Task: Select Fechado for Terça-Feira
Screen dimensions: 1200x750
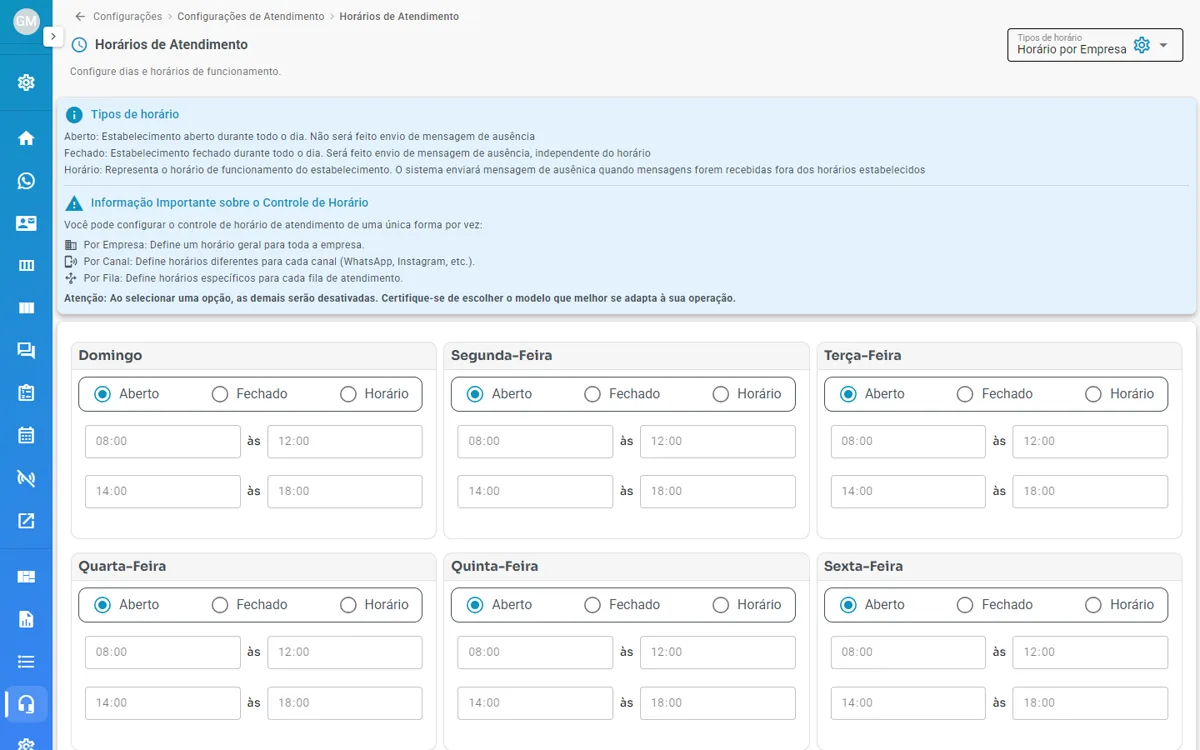Action: [x=965, y=394]
